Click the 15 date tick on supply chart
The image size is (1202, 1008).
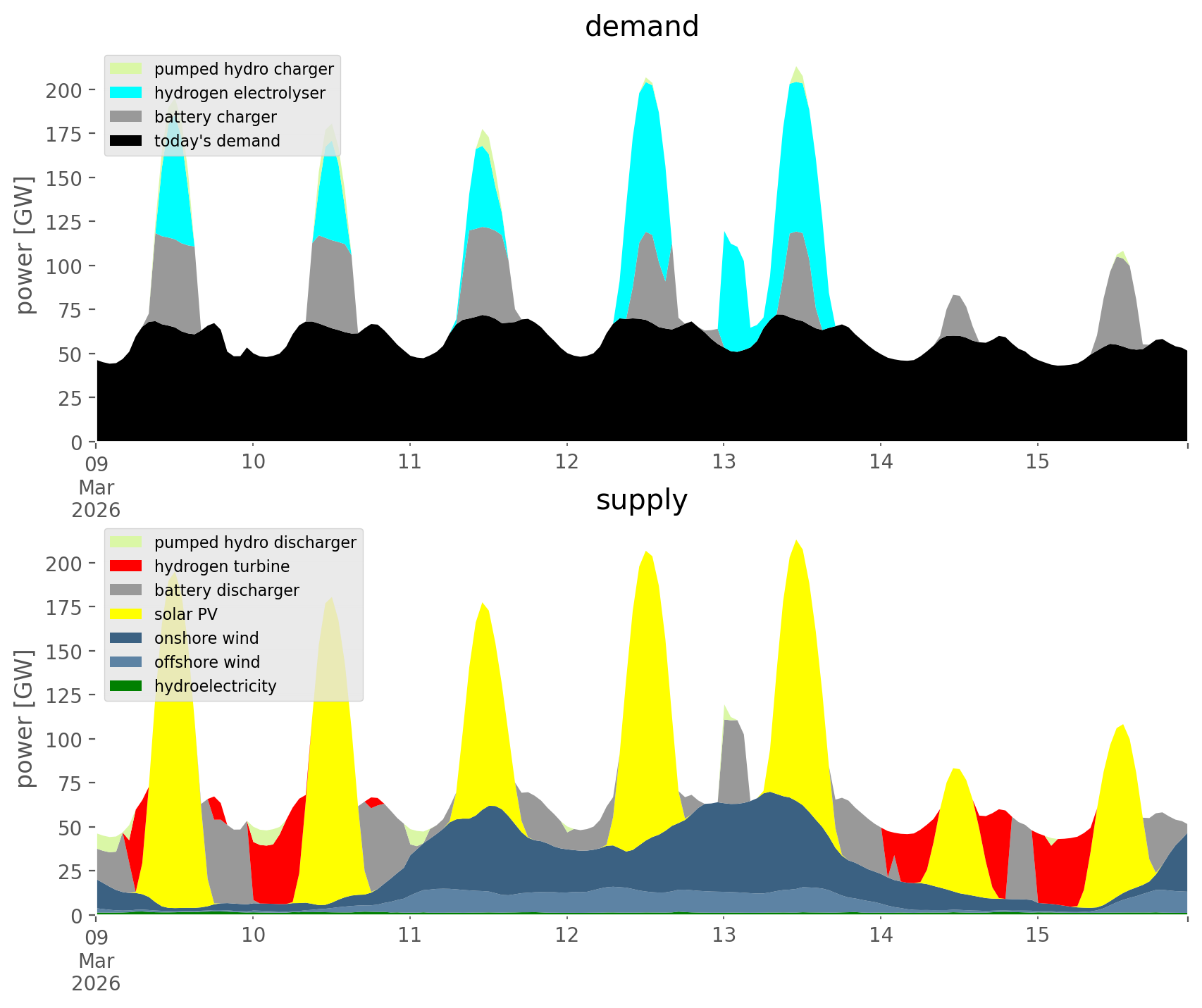1037,935
